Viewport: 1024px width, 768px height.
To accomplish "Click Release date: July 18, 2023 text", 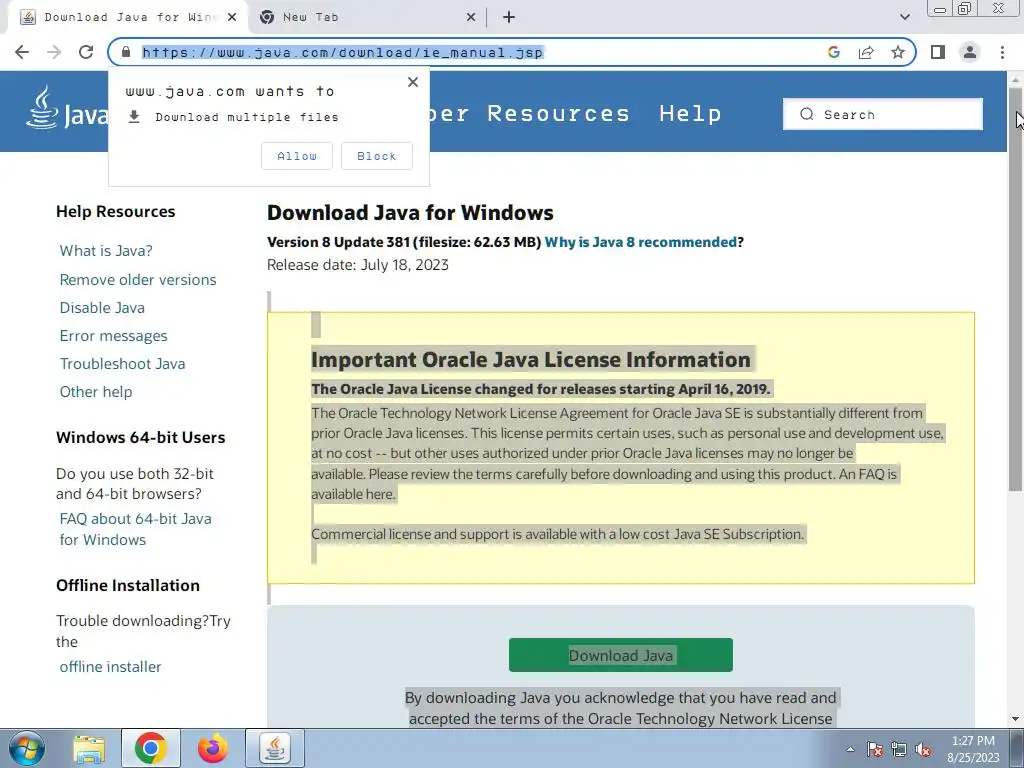I will [x=358, y=264].
